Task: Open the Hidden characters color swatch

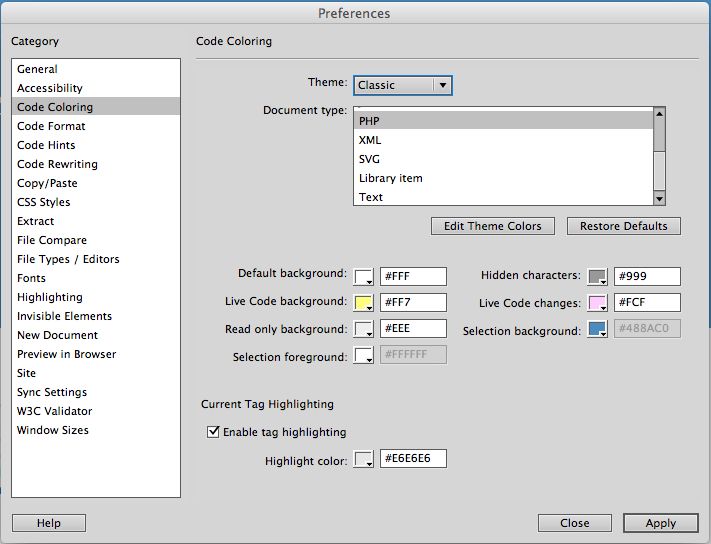Action: coord(598,276)
